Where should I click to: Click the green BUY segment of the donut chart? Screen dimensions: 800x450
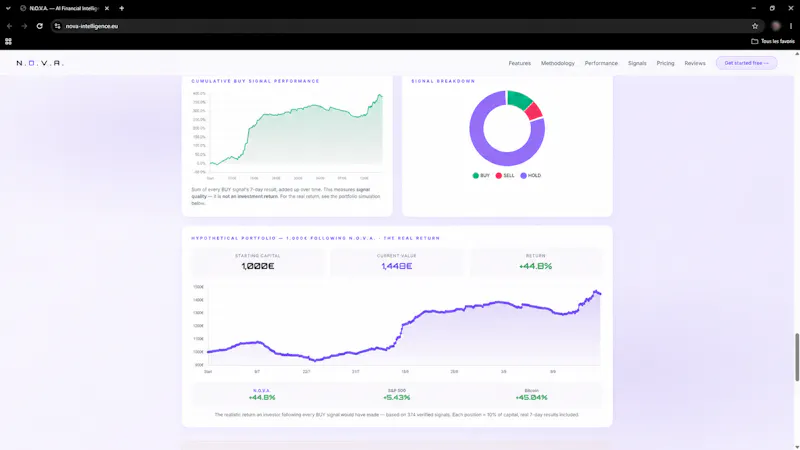(x=519, y=99)
